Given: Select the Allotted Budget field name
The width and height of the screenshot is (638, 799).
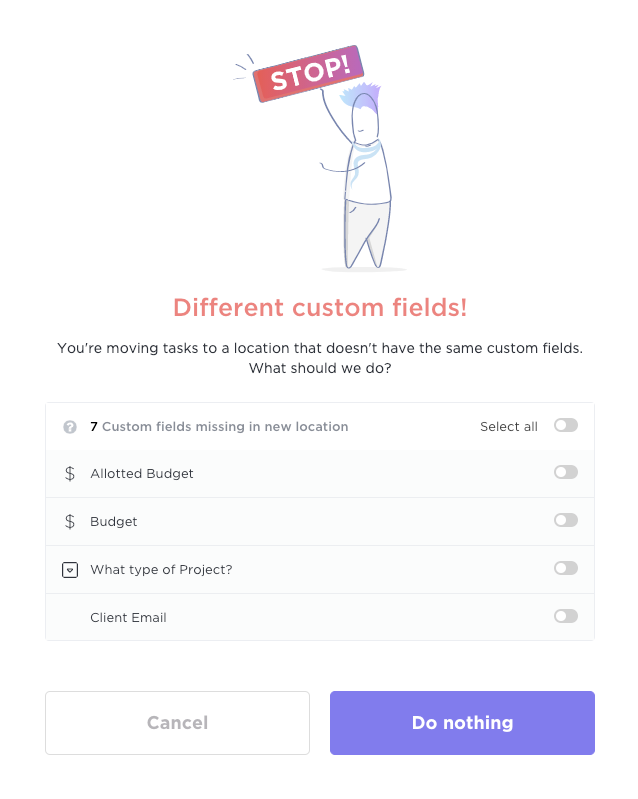Looking at the screenshot, I should 142,474.
